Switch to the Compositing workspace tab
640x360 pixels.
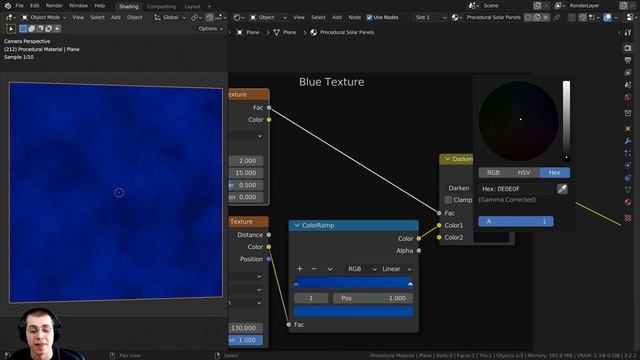[x=161, y=7]
